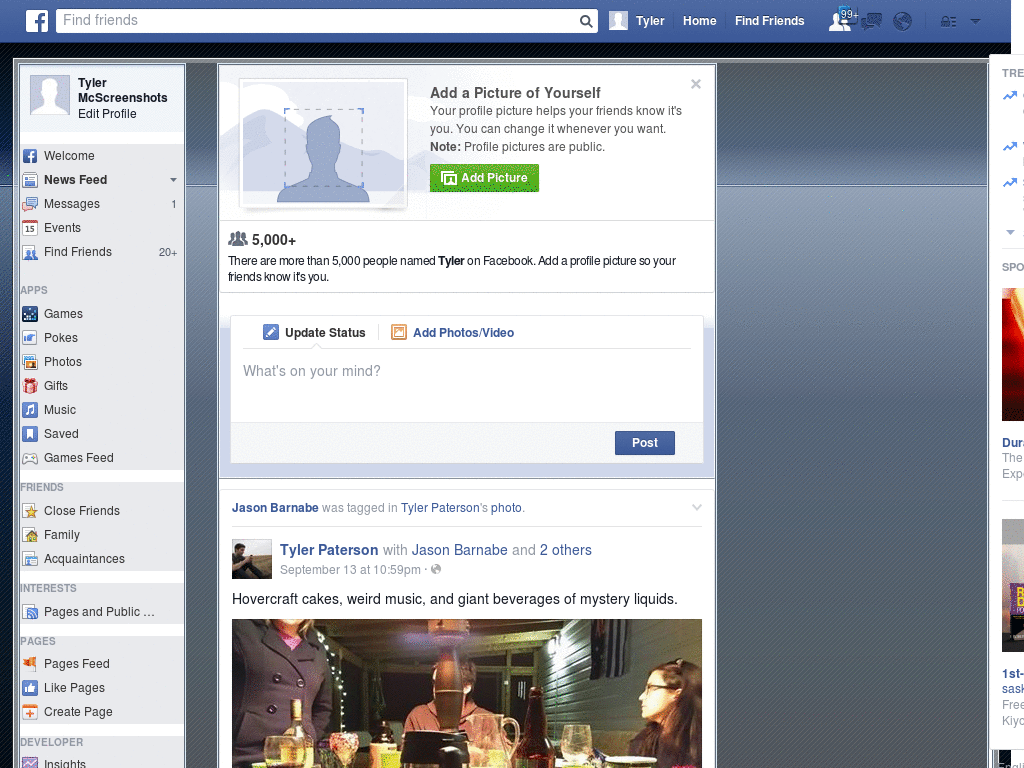The width and height of the screenshot is (1024, 768).
Task: Click the search magnifier icon
Action: pyautogui.click(x=586, y=21)
